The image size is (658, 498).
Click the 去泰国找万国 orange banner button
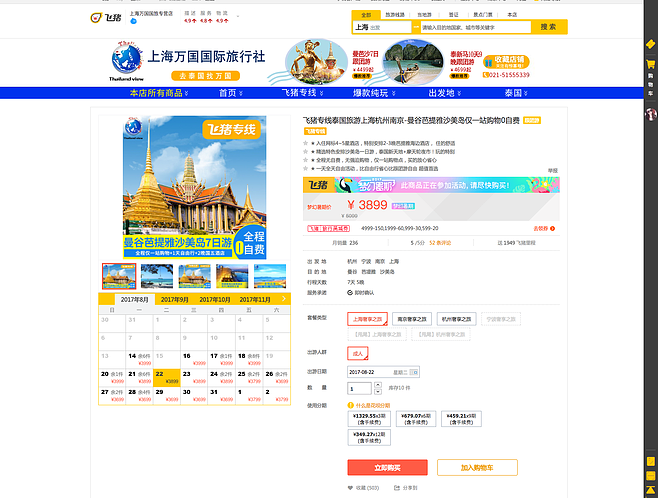(x=206, y=76)
